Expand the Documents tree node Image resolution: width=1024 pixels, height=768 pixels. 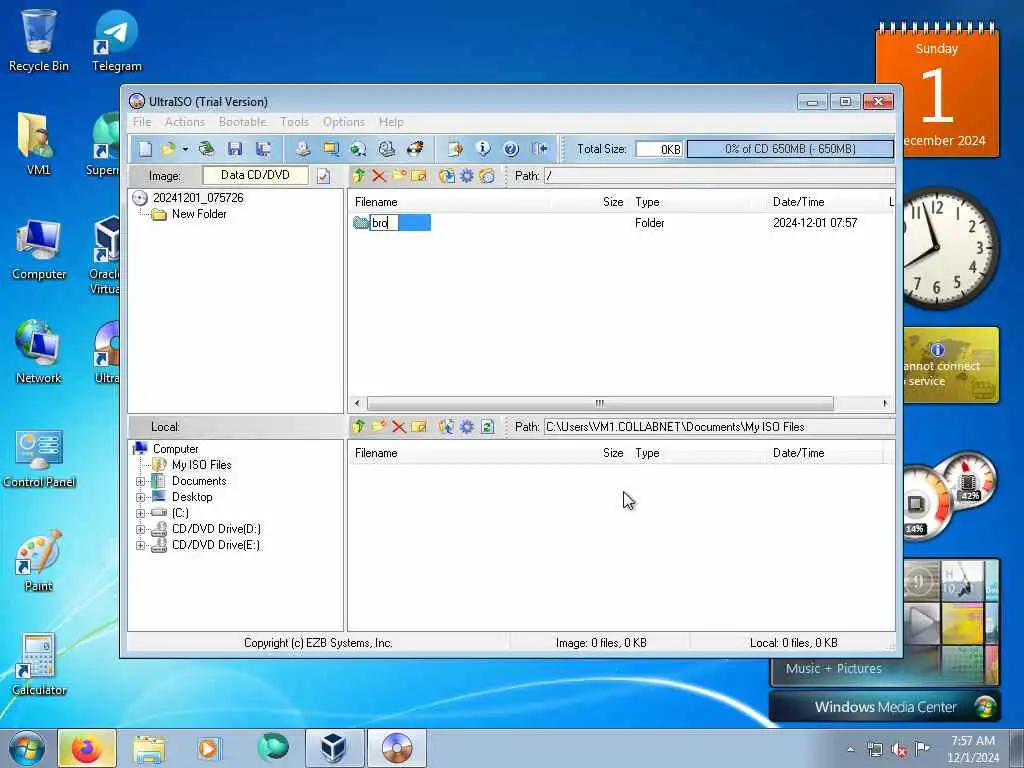tap(140, 481)
